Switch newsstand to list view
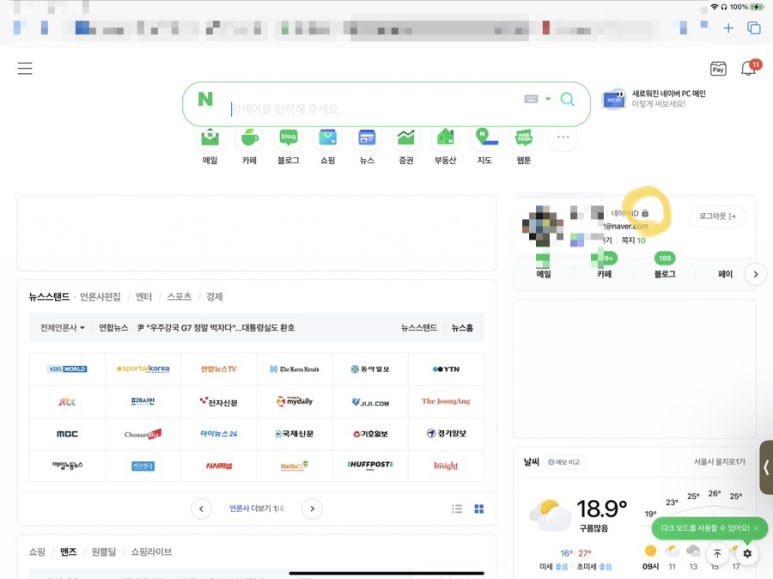This screenshot has width=773, height=579. coord(457,508)
